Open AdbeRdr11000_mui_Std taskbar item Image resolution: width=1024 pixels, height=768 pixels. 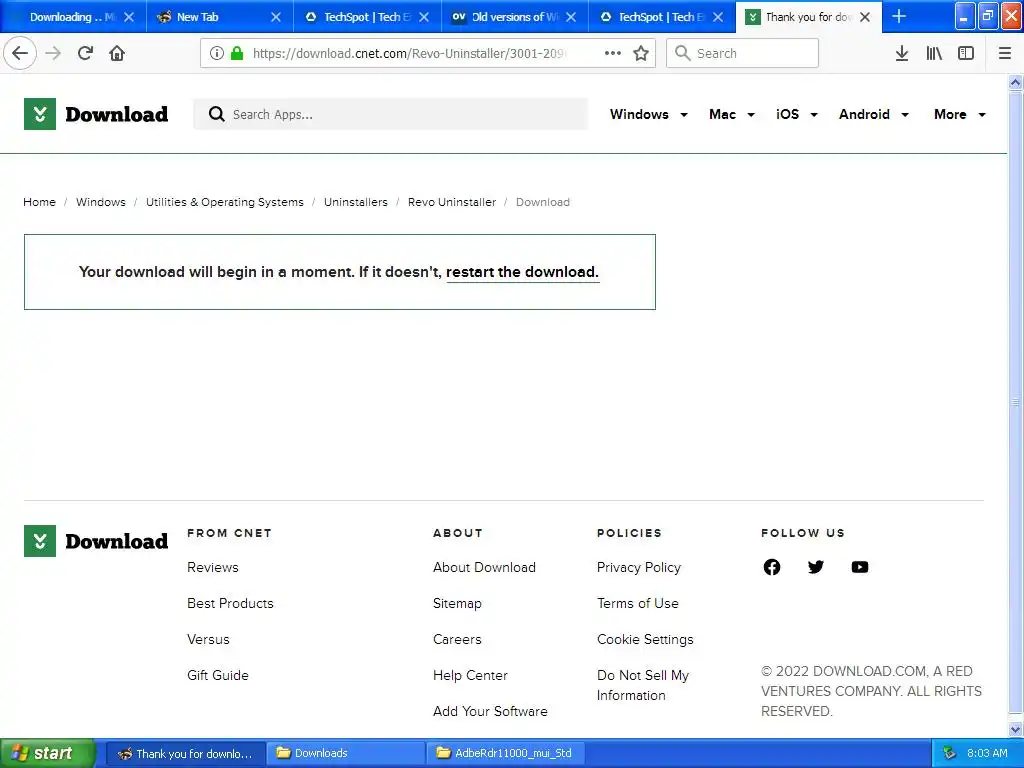505,753
